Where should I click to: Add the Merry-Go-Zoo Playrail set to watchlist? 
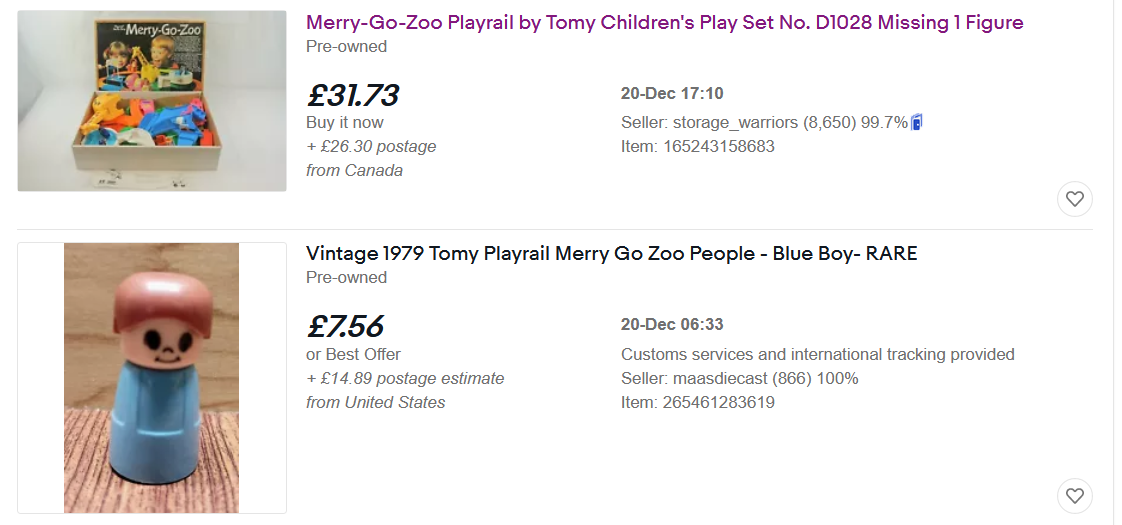(x=1075, y=199)
